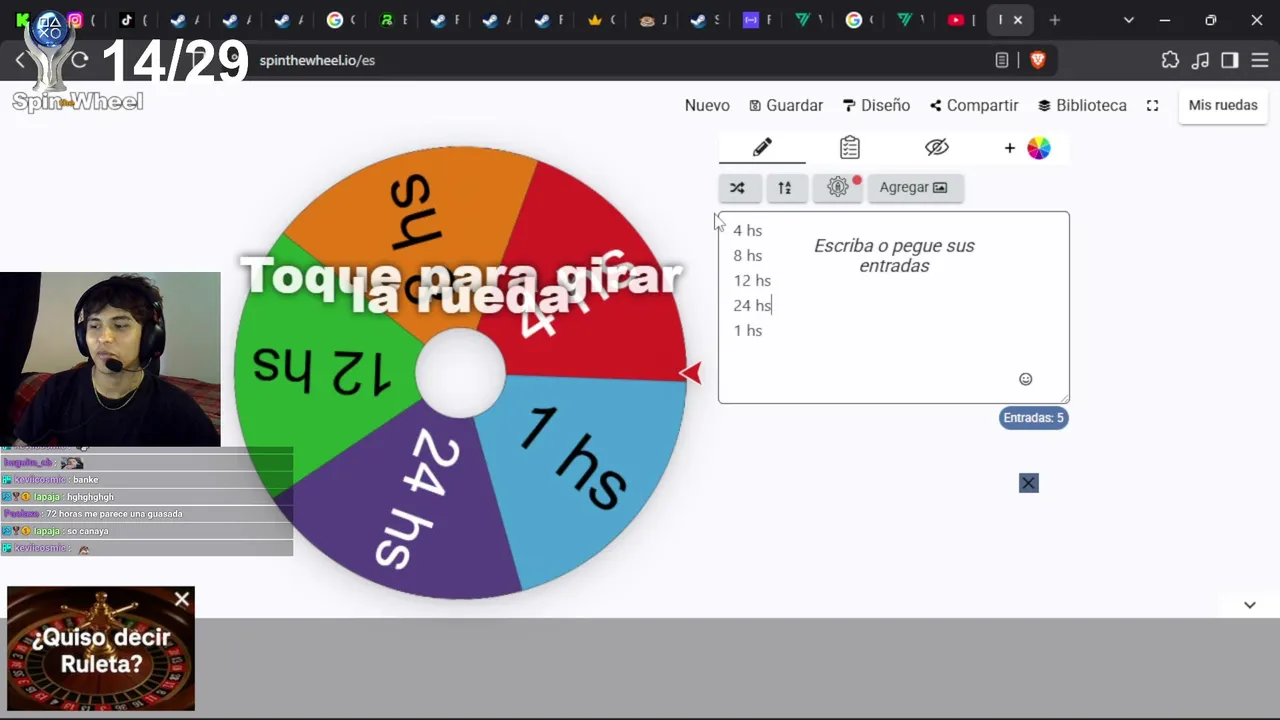Open the Biblioteca library
1280x720 pixels.
pos(1082,105)
